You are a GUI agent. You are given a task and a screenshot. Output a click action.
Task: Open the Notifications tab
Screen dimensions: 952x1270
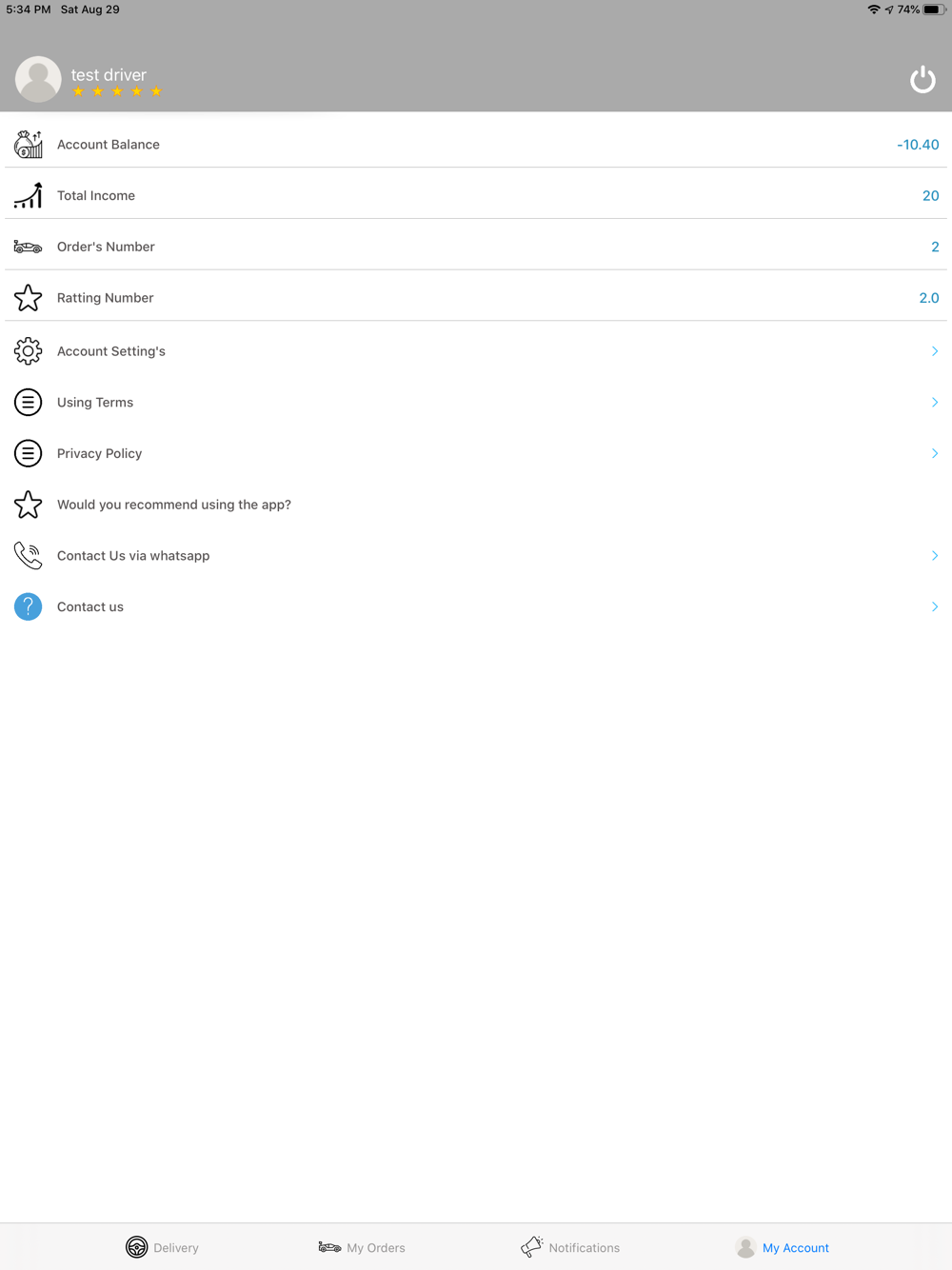point(569,1247)
